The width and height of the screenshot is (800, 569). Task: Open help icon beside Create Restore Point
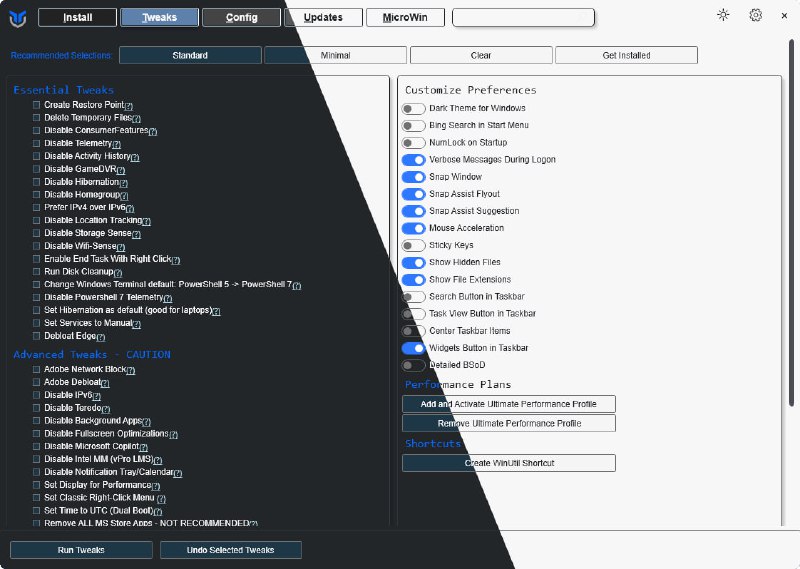pyautogui.click(x=128, y=105)
